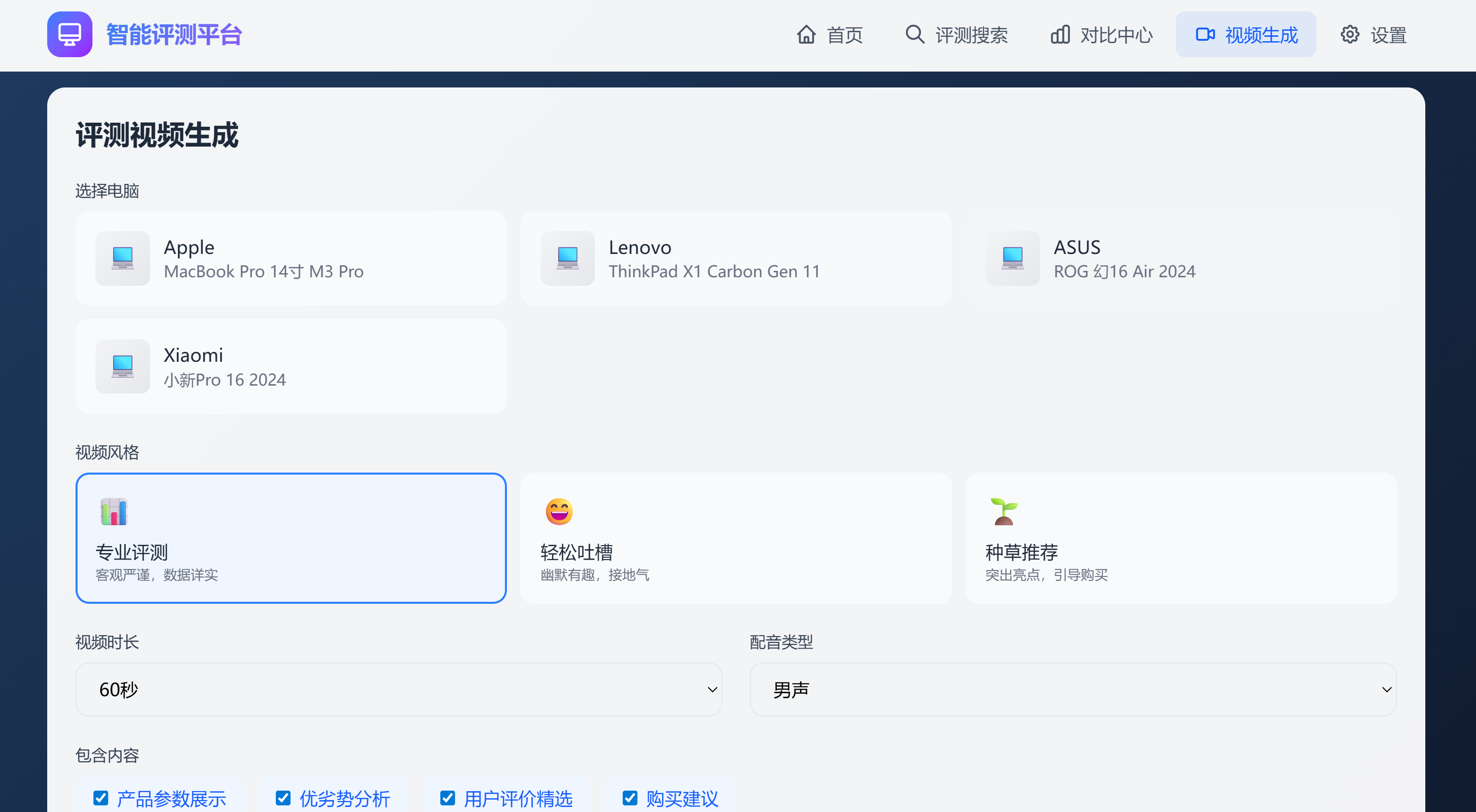Select the 视频生成 navigation tab
Screen dimensions: 1476x812
coord(1246,35)
